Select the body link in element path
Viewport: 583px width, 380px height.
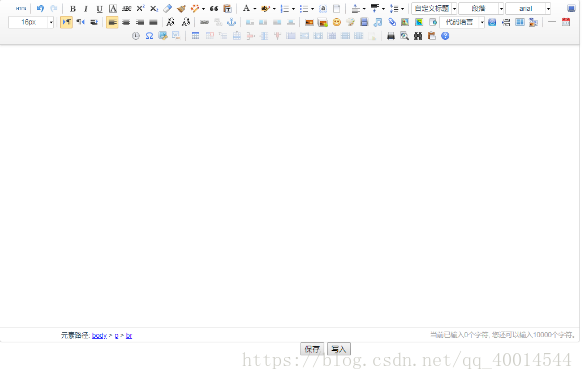click(x=99, y=336)
